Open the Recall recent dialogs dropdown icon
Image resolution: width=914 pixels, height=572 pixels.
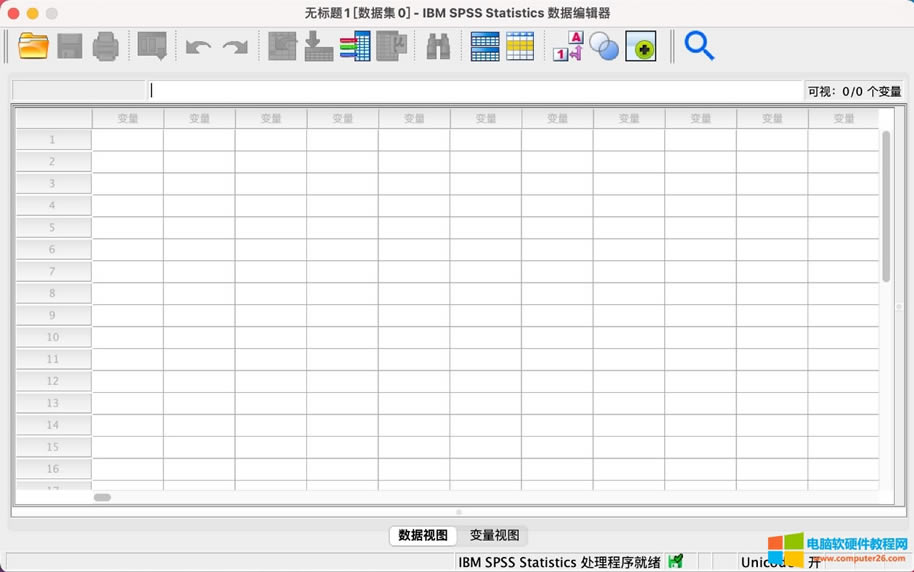point(152,46)
